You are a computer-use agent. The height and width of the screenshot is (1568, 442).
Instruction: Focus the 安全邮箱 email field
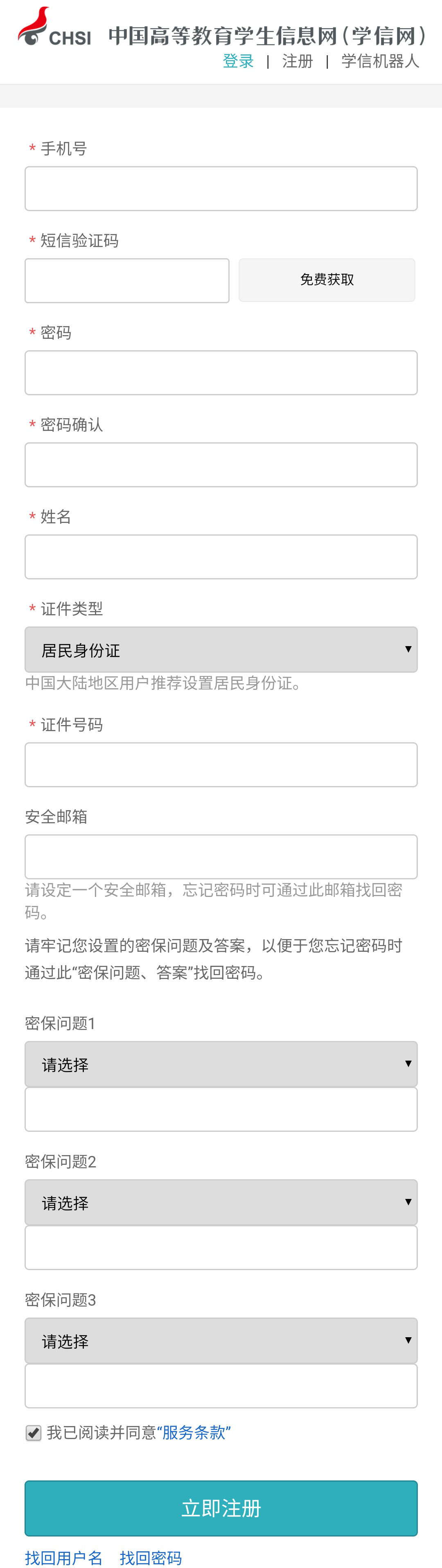(221, 856)
